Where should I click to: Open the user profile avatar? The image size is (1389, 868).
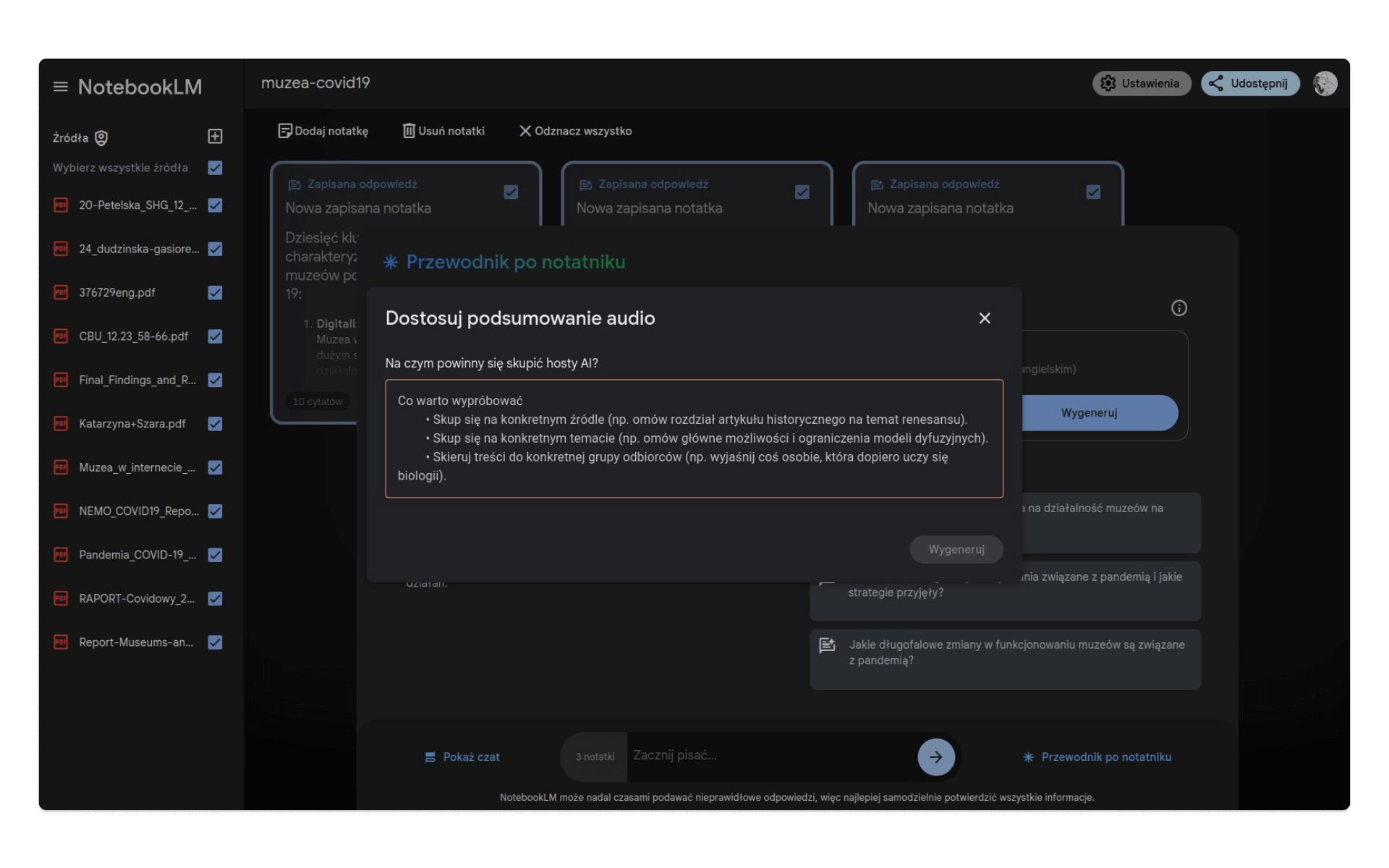pyautogui.click(x=1325, y=83)
